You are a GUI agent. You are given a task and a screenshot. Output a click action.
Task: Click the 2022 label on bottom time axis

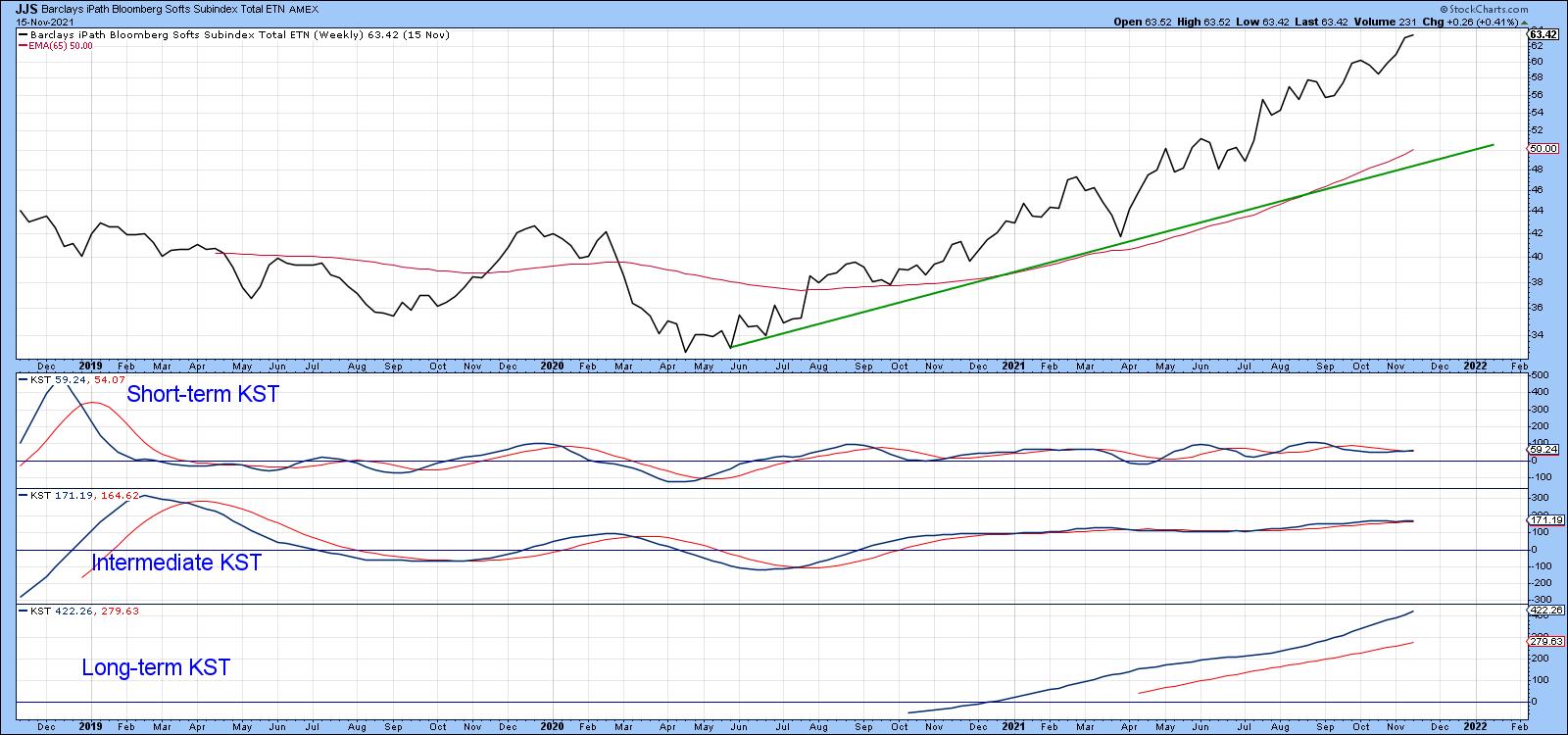pos(1475,726)
